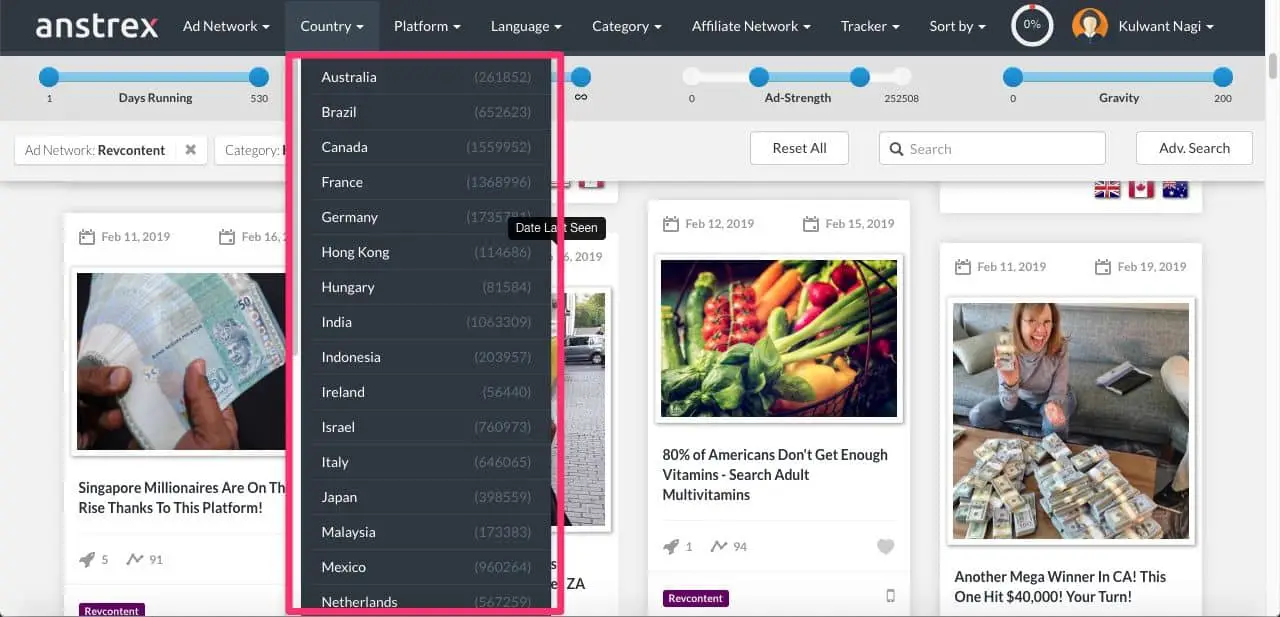The image size is (1280, 617).
Task: Click calendar icon beside Feb 15, 2019
Action: [x=811, y=224]
